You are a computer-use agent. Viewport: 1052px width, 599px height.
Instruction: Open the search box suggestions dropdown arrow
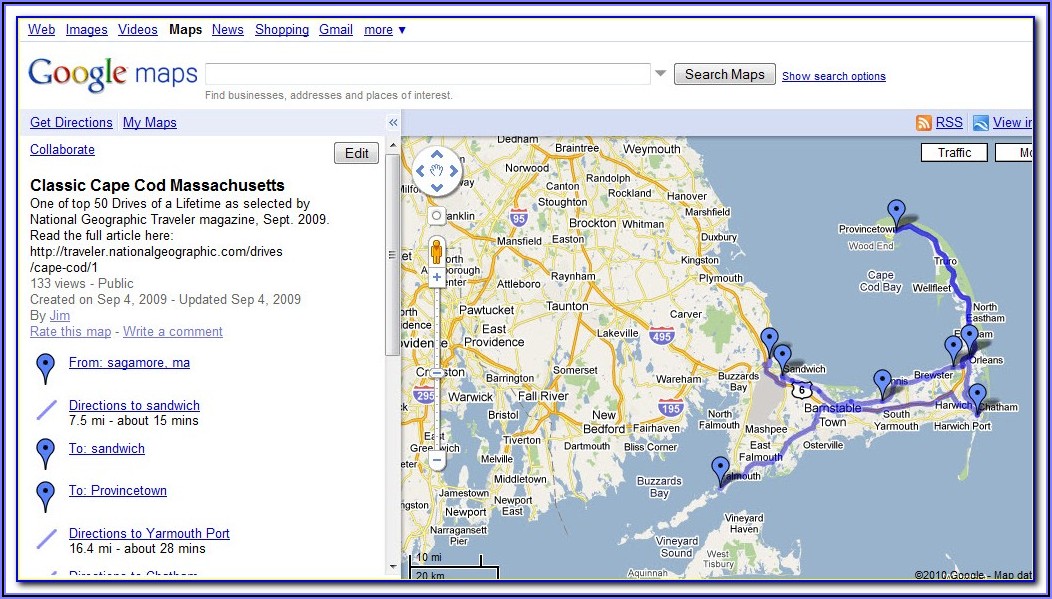tap(660, 74)
